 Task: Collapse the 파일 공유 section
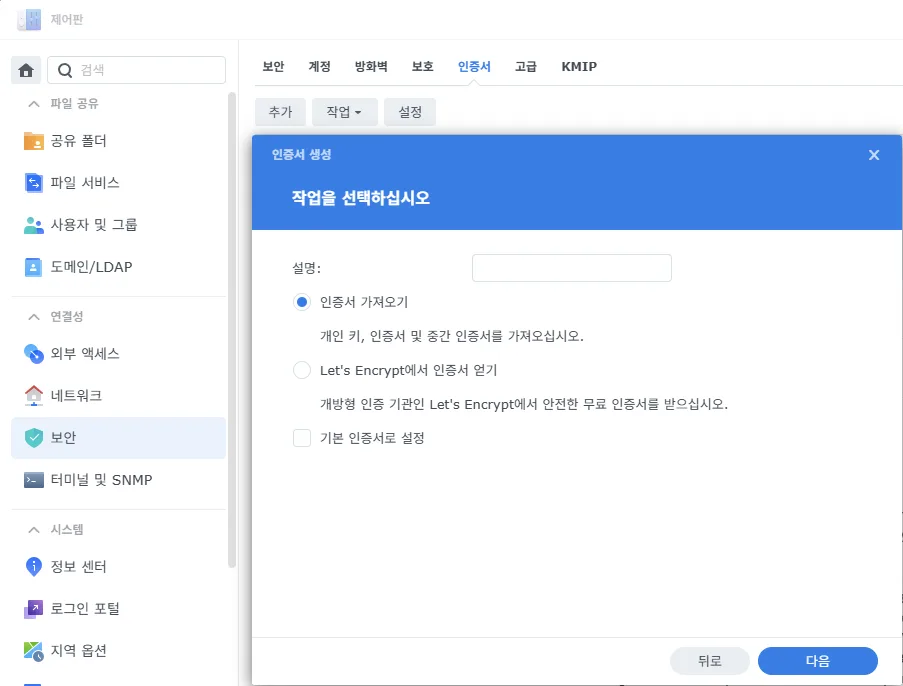pos(33,104)
